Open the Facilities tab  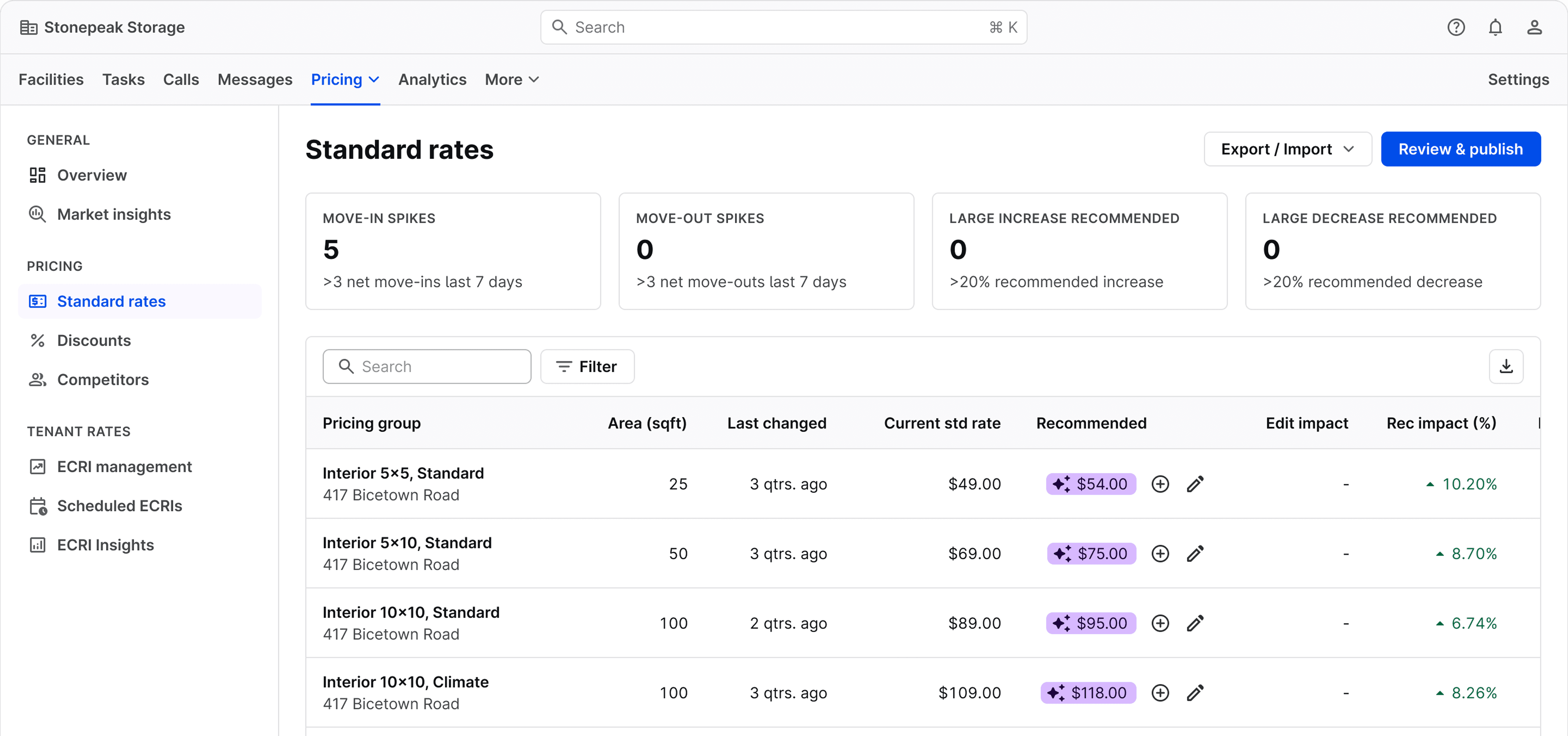(x=51, y=80)
